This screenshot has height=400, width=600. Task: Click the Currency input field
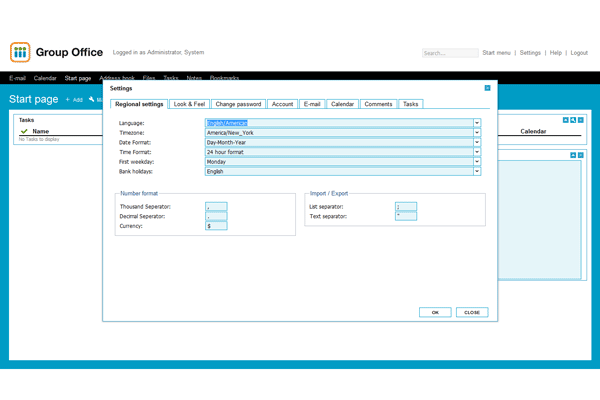[216, 226]
